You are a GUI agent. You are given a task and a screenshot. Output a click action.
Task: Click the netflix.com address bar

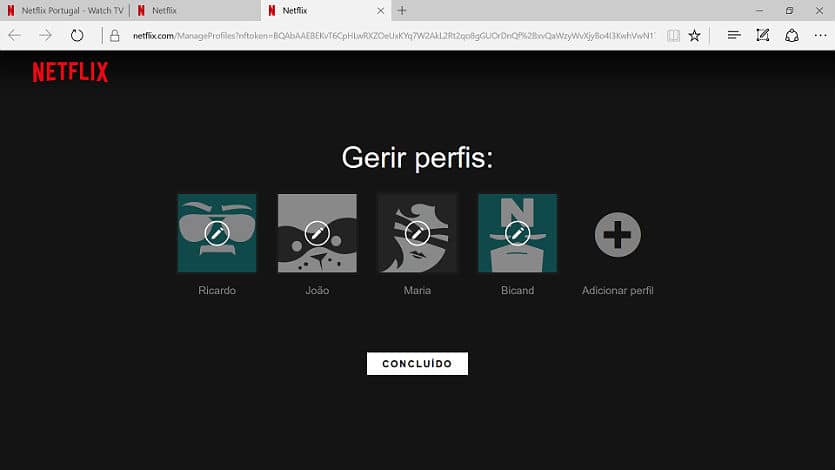tap(390, 35)
